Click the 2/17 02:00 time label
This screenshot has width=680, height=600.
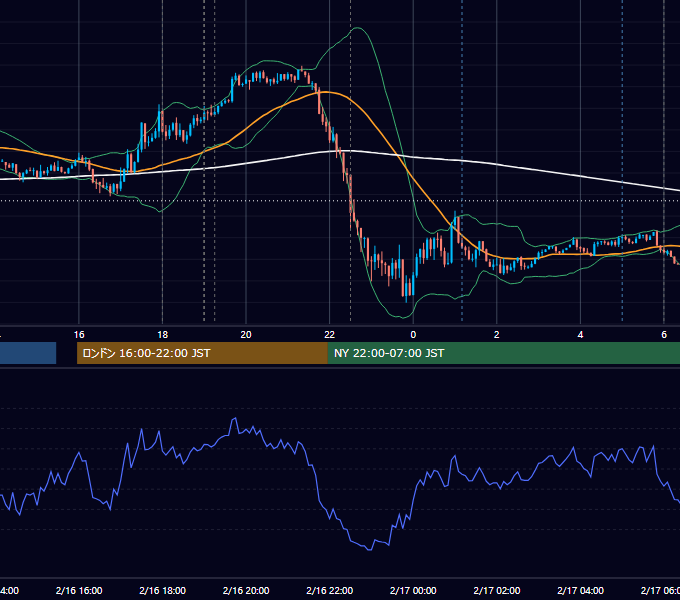pyautogui.click(x=497, y=590)
